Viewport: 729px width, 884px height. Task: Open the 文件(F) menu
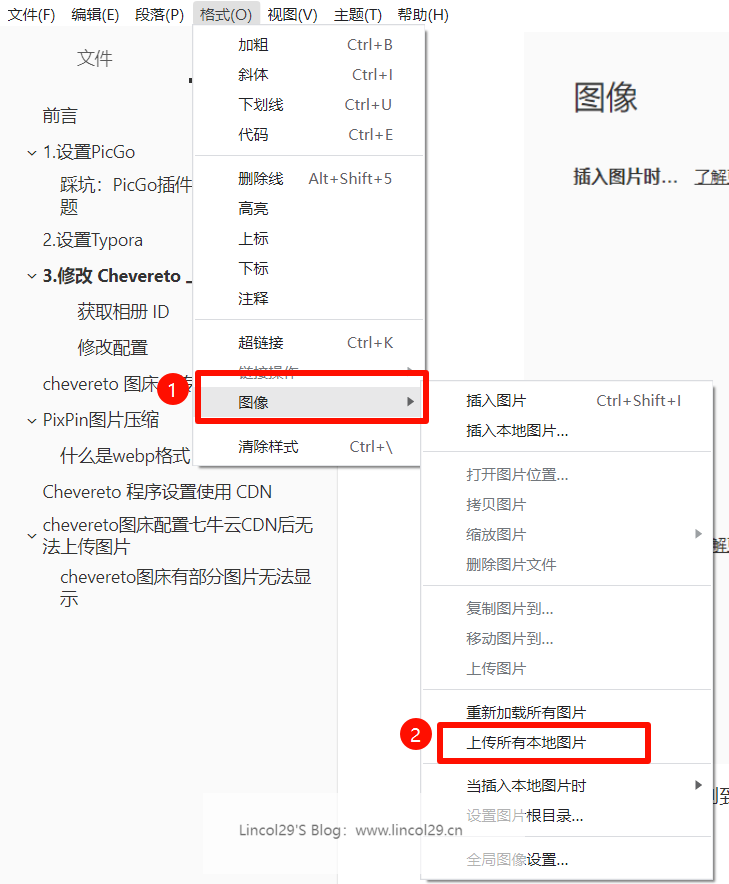click(x=32, y=15)
